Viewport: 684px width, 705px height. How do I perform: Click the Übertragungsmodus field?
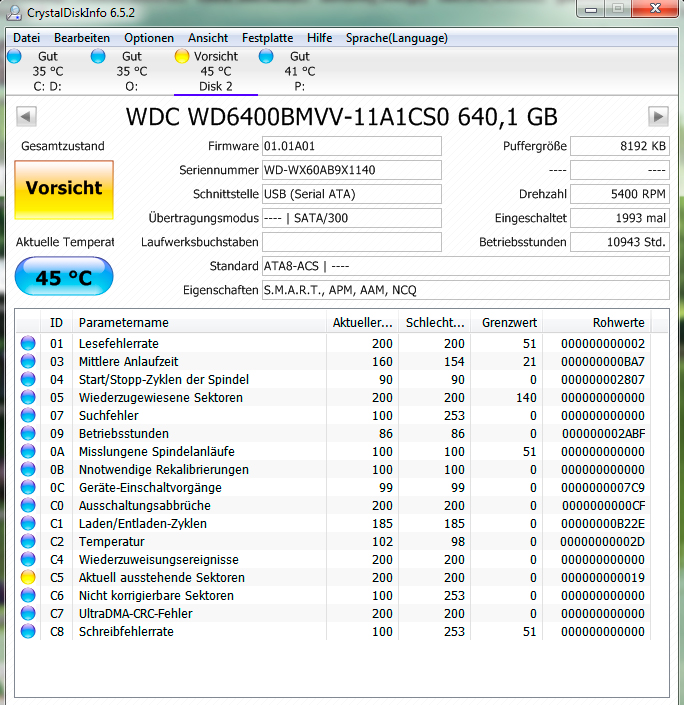click(352, 218)
